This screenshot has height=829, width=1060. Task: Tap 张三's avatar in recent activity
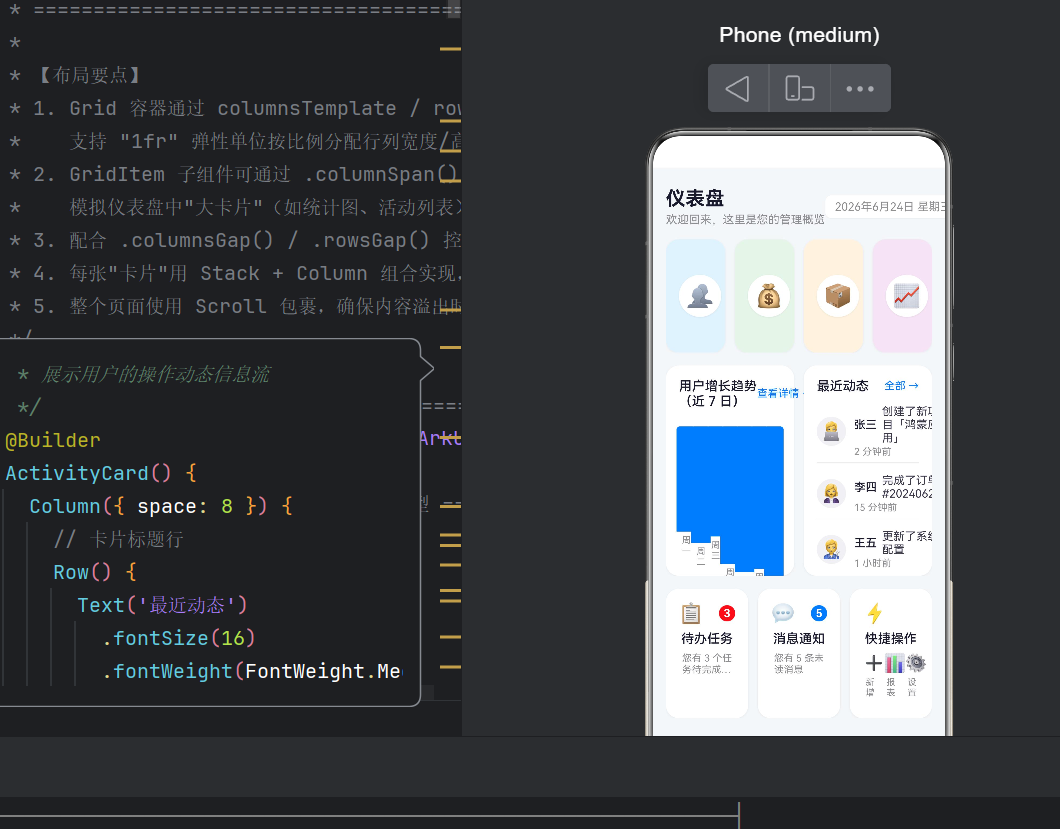(832, 431)
